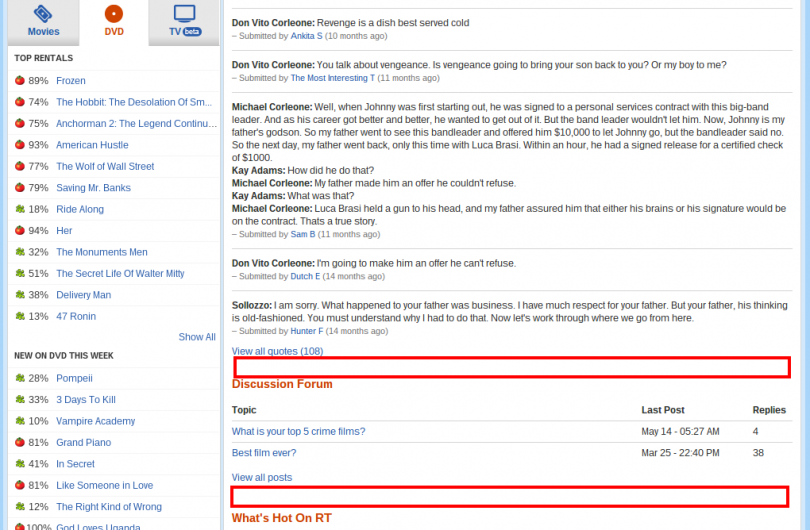Click the TV monitor icon

tap(184, 13)
